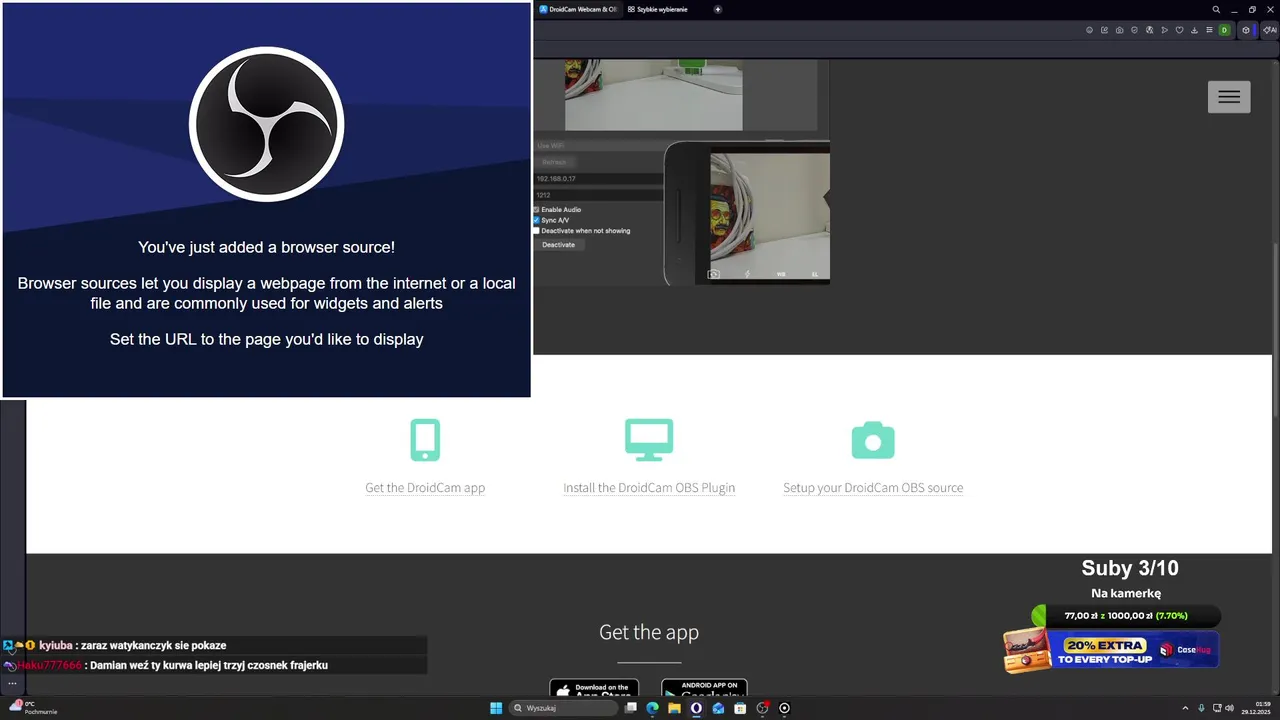
Task: Open the Install the DroidCam OBS Plugin link
Action: pos(649,488)
